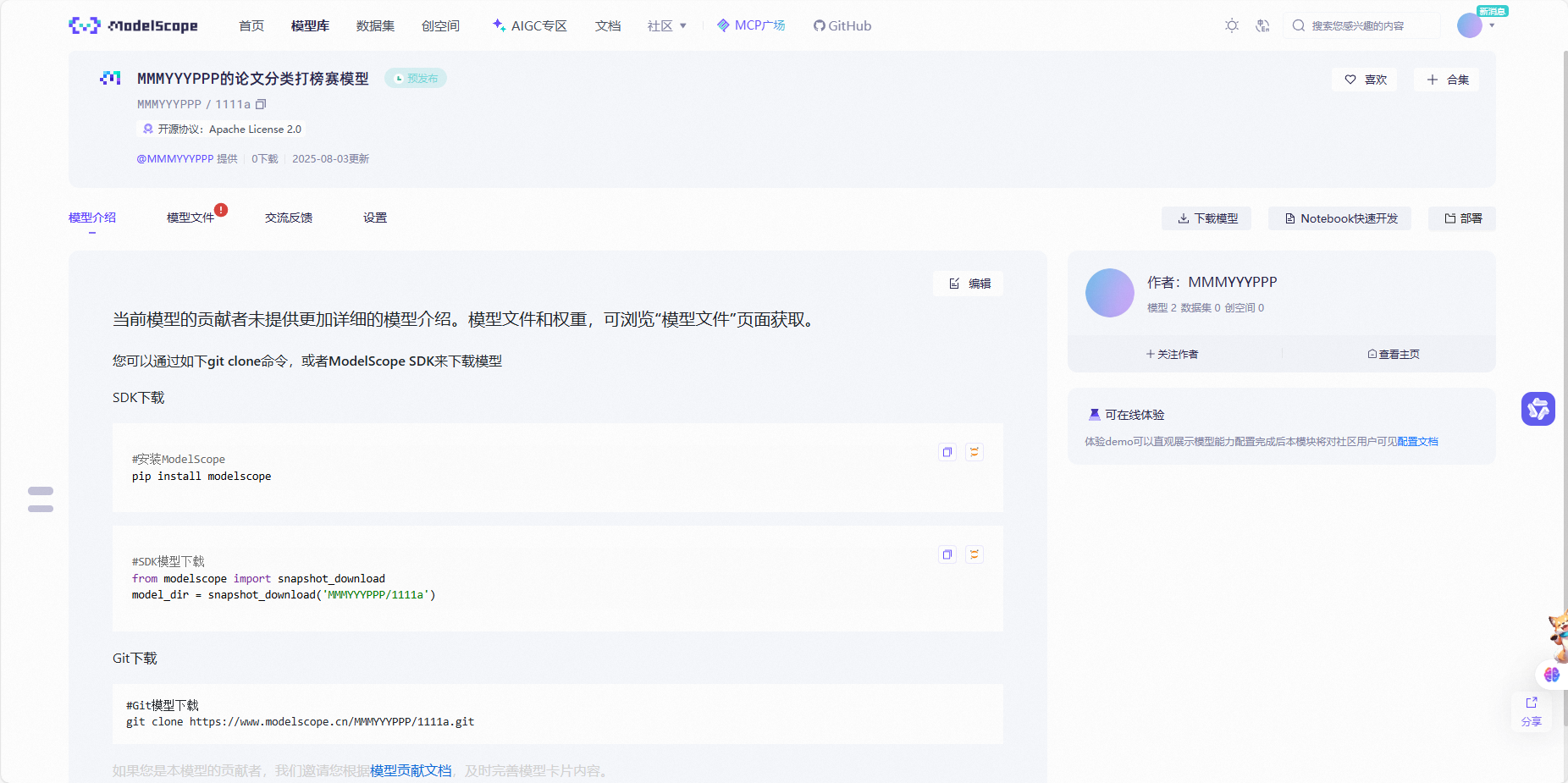Launch Notebook快速开发

[1339, 218]
